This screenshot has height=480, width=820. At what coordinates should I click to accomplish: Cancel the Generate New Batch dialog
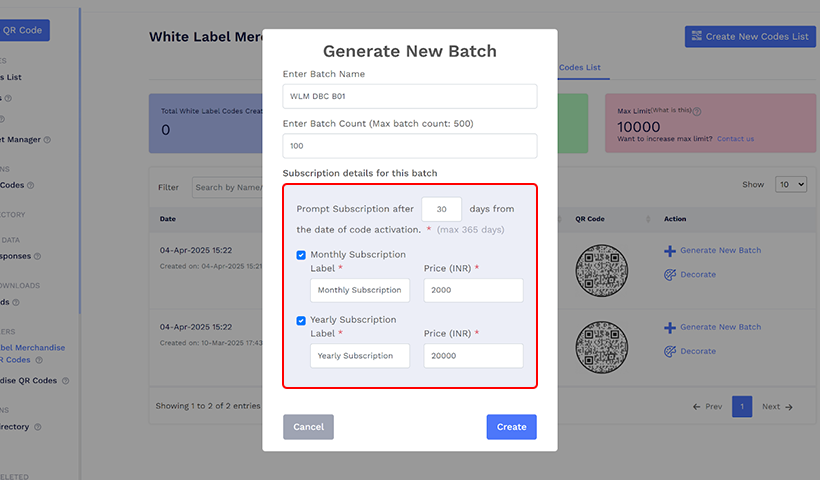pos(308,427)
